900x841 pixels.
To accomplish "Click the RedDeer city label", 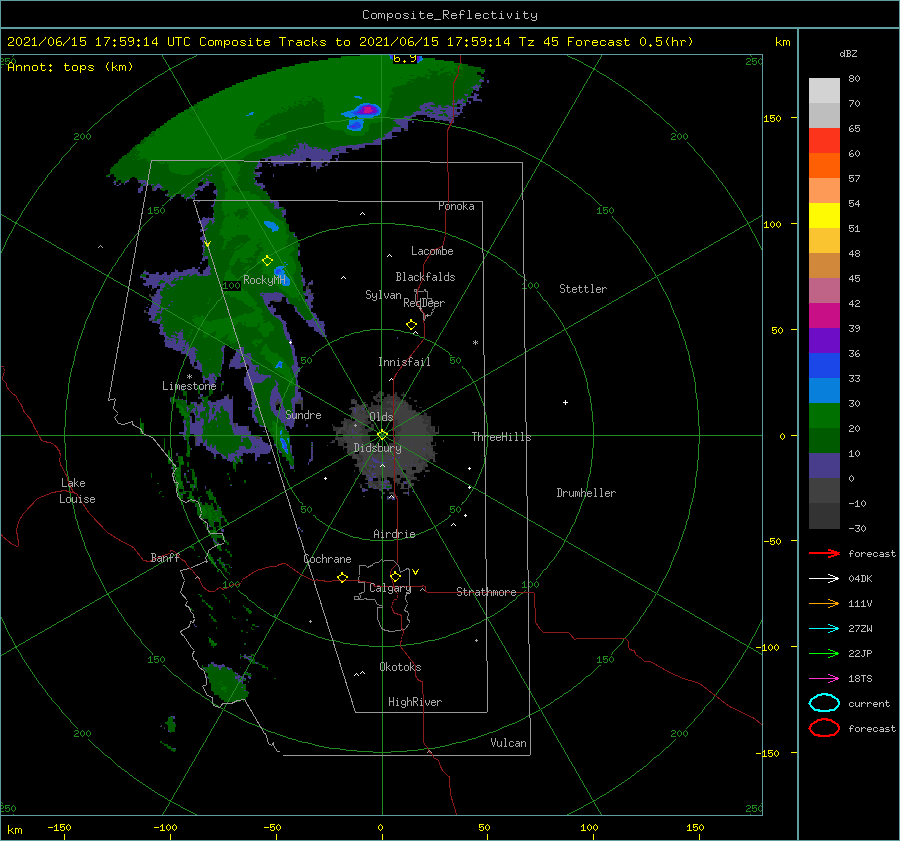I will (x=424, y=303).
